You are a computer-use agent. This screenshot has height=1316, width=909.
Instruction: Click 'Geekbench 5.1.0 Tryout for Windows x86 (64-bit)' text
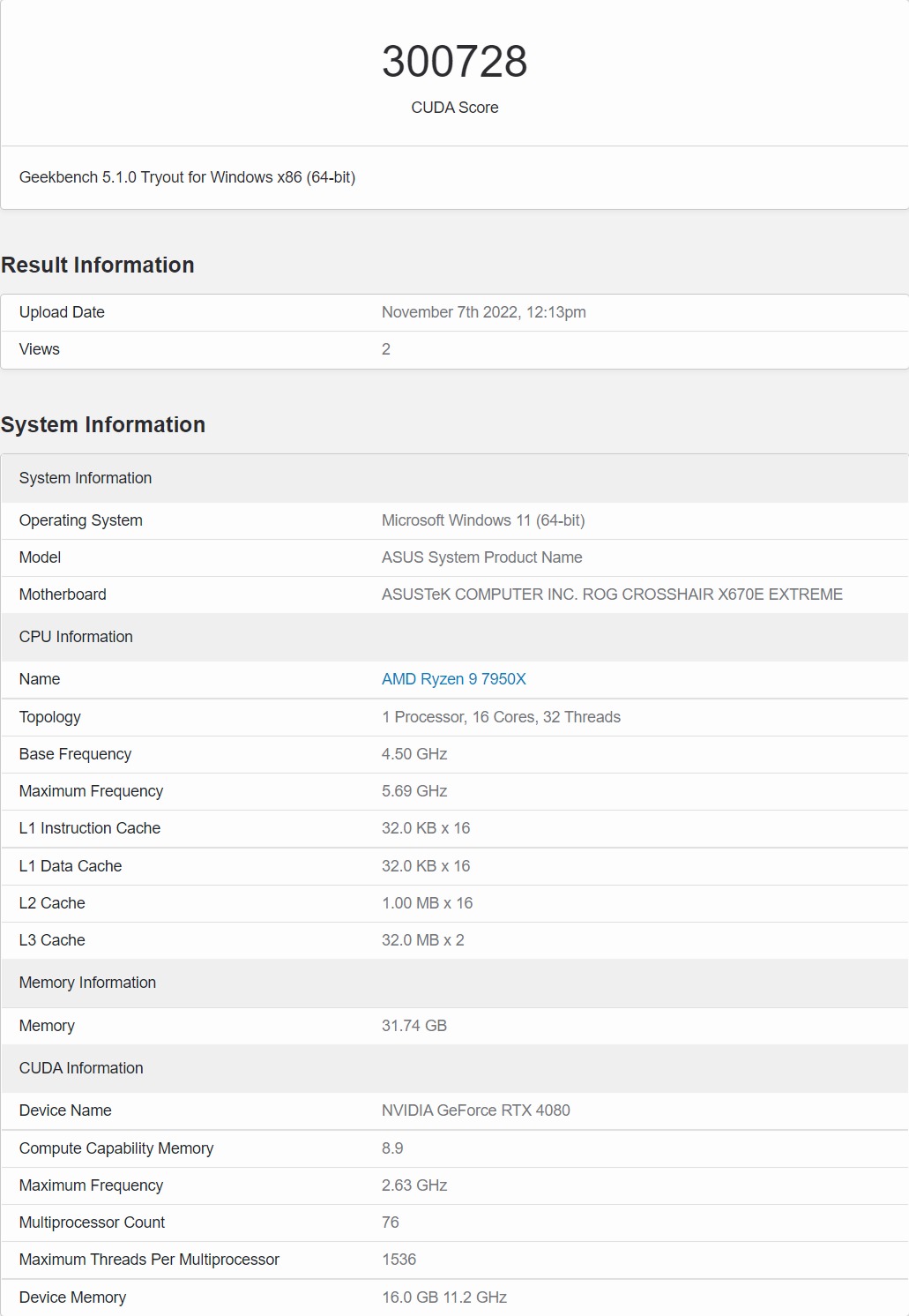pyautogui.click(x=187, y=177)
